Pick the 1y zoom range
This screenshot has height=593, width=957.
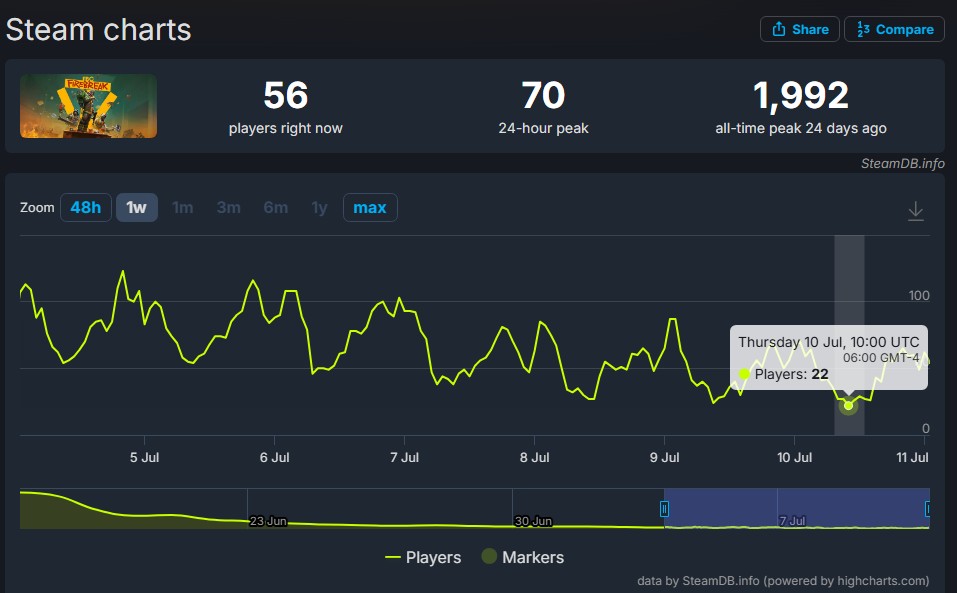pyautogui.click(x=319, y=207)
